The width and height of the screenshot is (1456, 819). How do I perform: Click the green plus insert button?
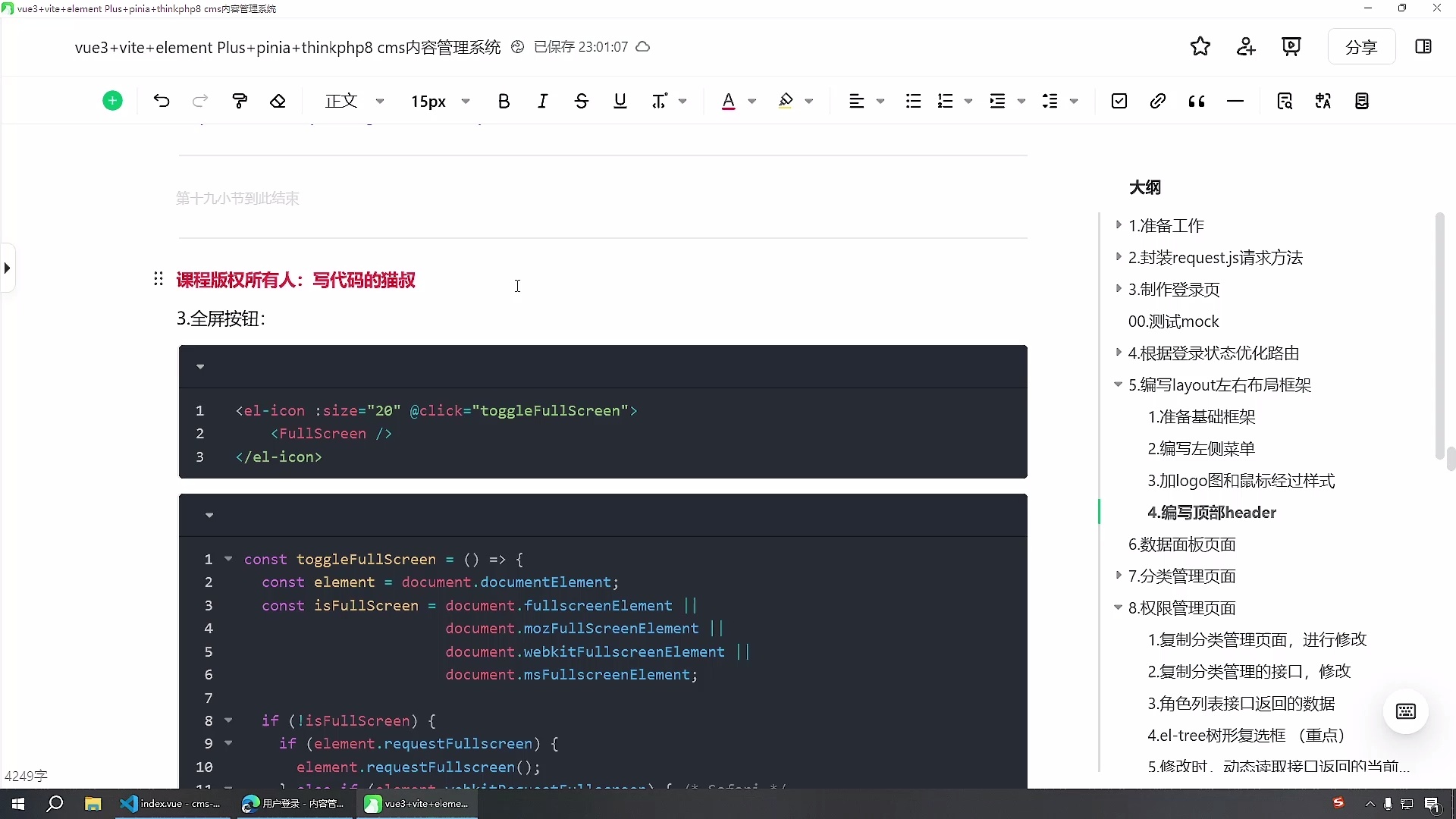(112, 101)
